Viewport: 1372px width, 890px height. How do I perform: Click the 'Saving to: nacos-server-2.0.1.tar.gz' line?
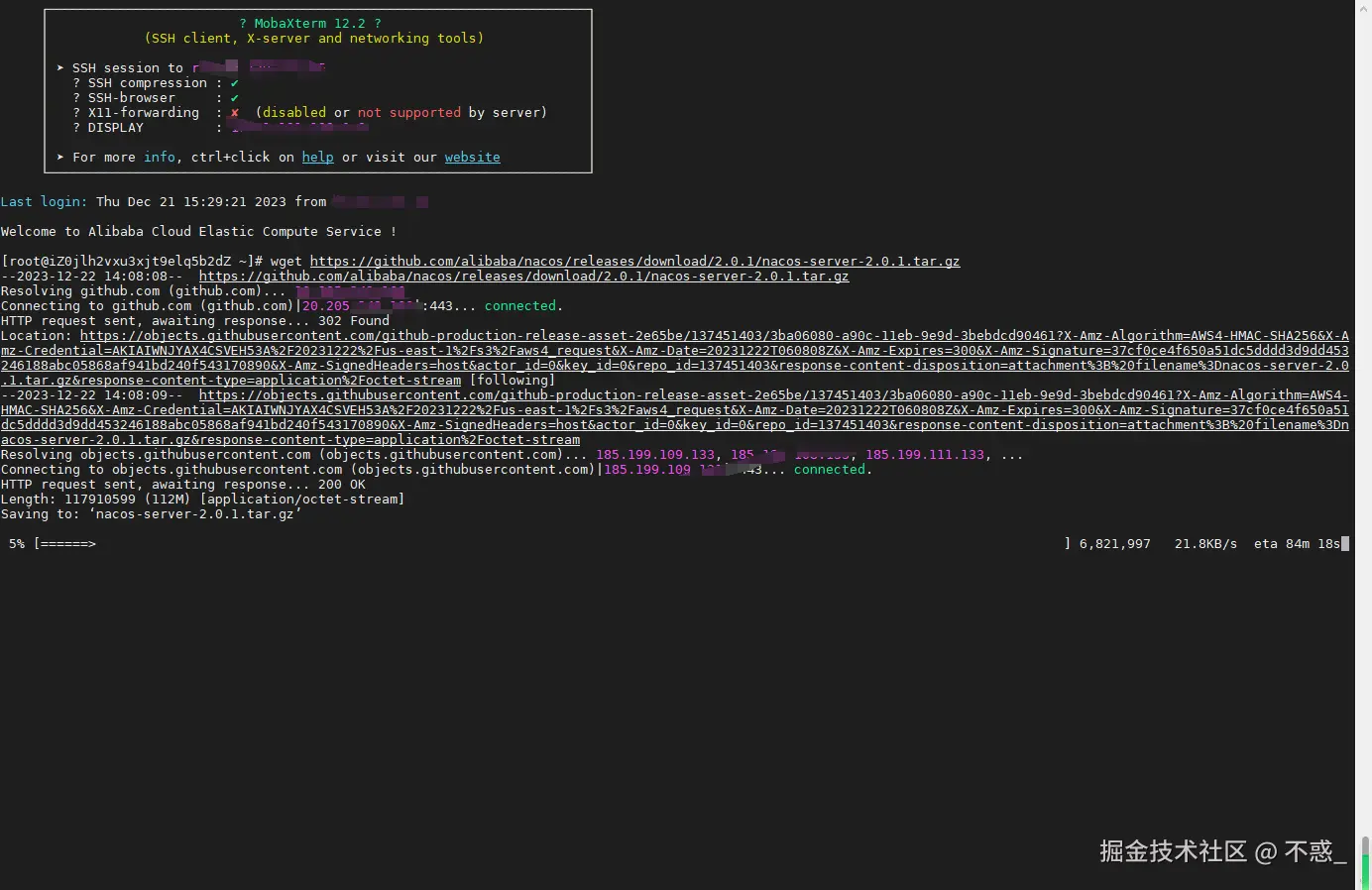click(151, 514)
